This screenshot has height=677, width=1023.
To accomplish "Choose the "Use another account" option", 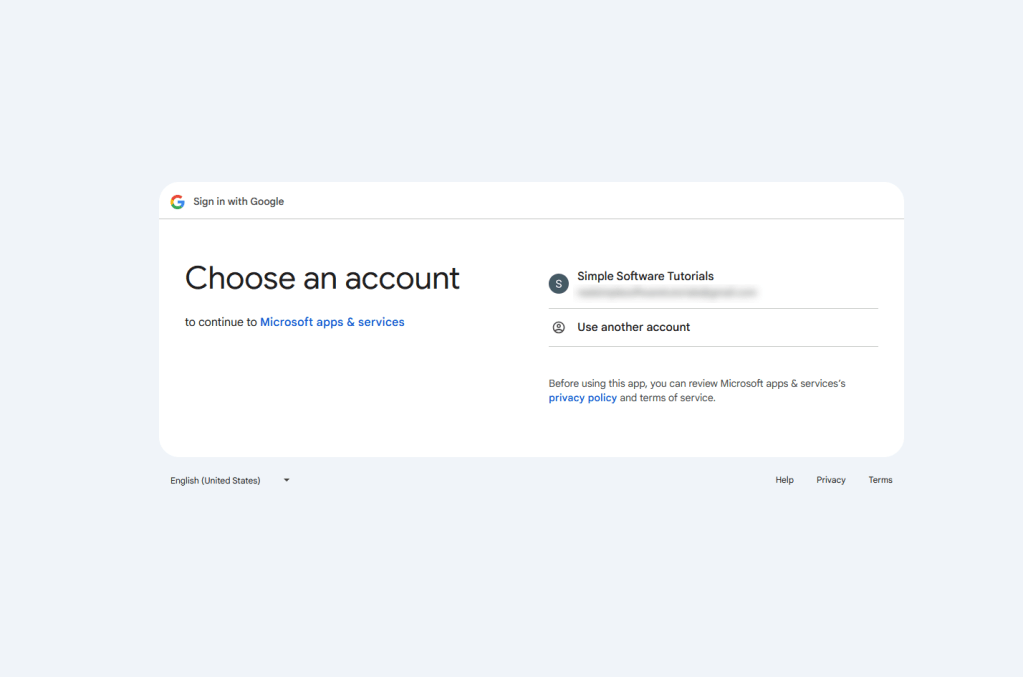I will [x=633, y=327].
